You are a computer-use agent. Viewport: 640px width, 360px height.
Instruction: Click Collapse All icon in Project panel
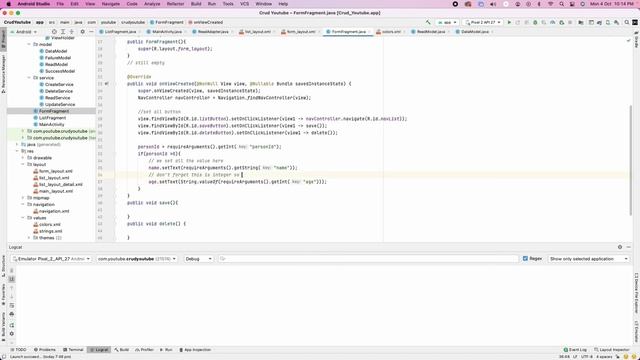tap(71, 31)
